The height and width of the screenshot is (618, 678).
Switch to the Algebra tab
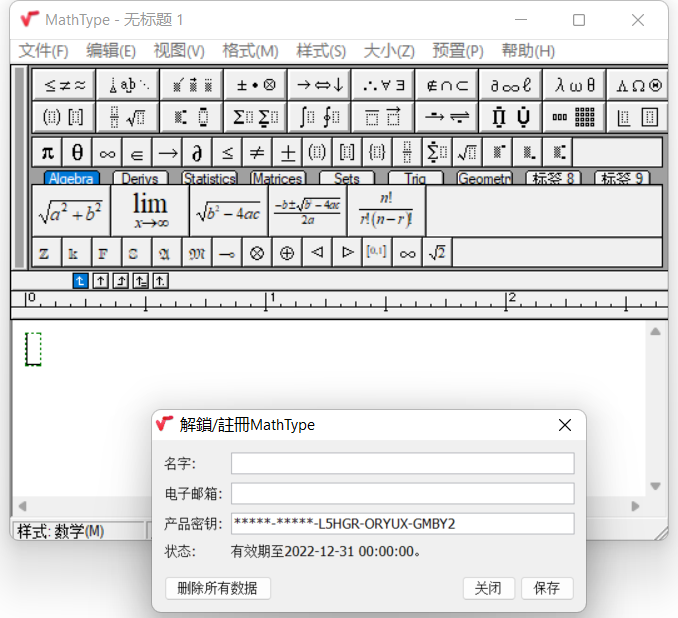71,178
